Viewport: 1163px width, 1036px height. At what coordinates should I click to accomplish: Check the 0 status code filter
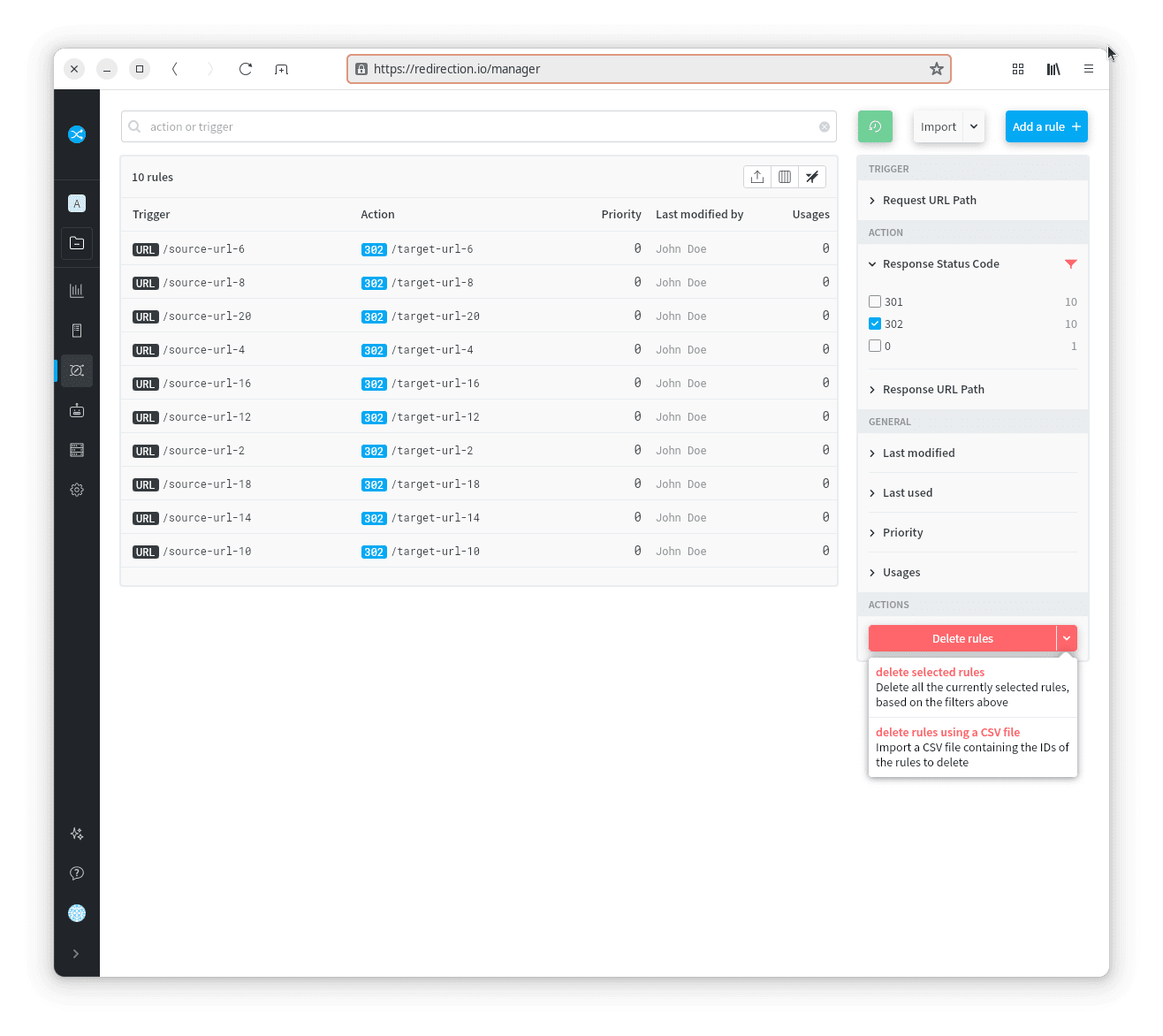coord(875,346)
